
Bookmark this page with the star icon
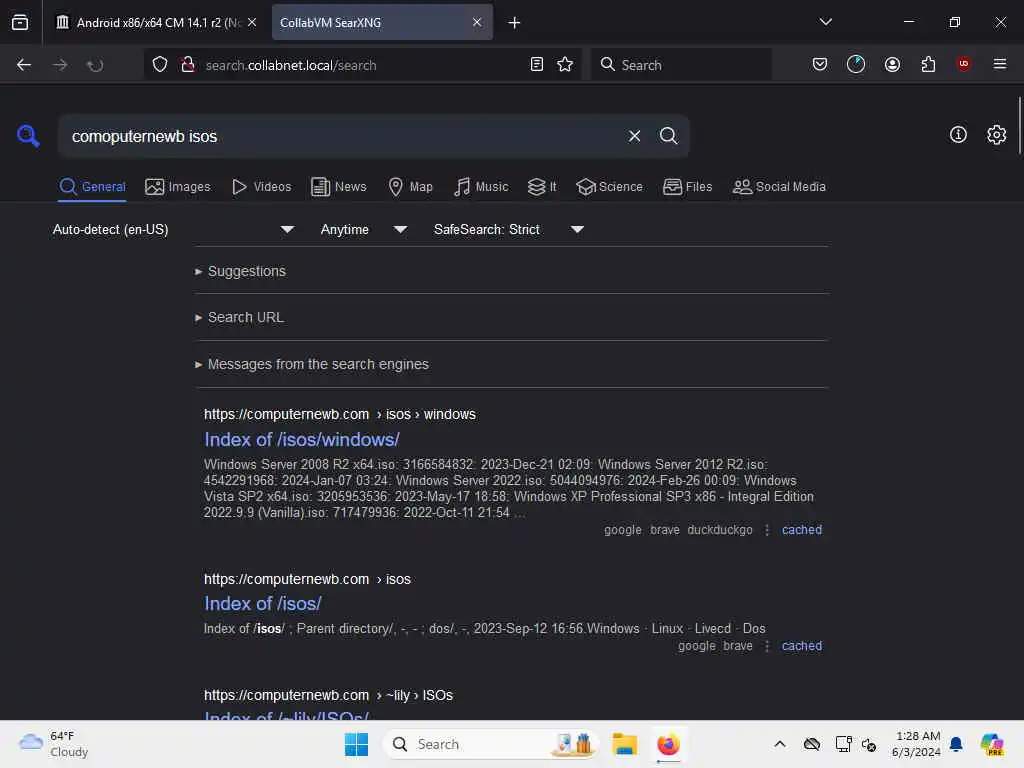565,65
